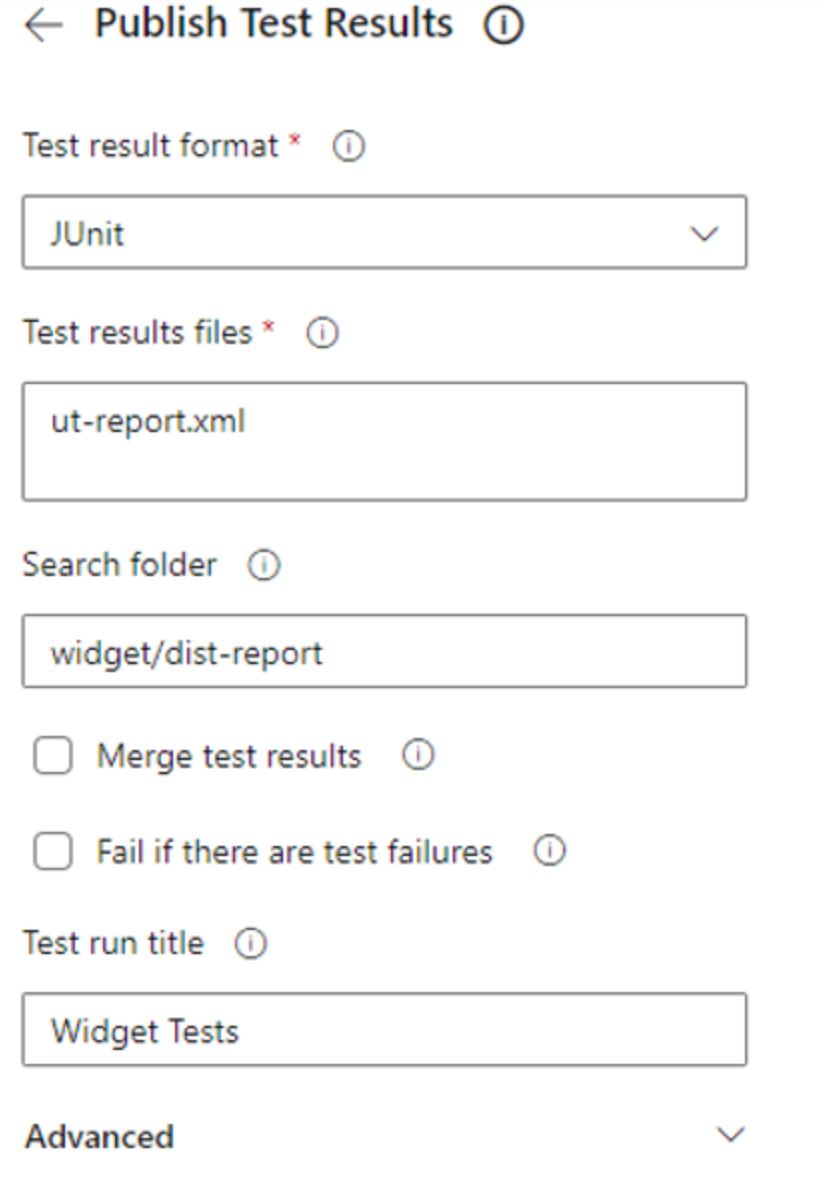Viewport: 825px width, 1194px height.
Task: Open info icon beside Publish Test Results title
Action: pos(504,24)
